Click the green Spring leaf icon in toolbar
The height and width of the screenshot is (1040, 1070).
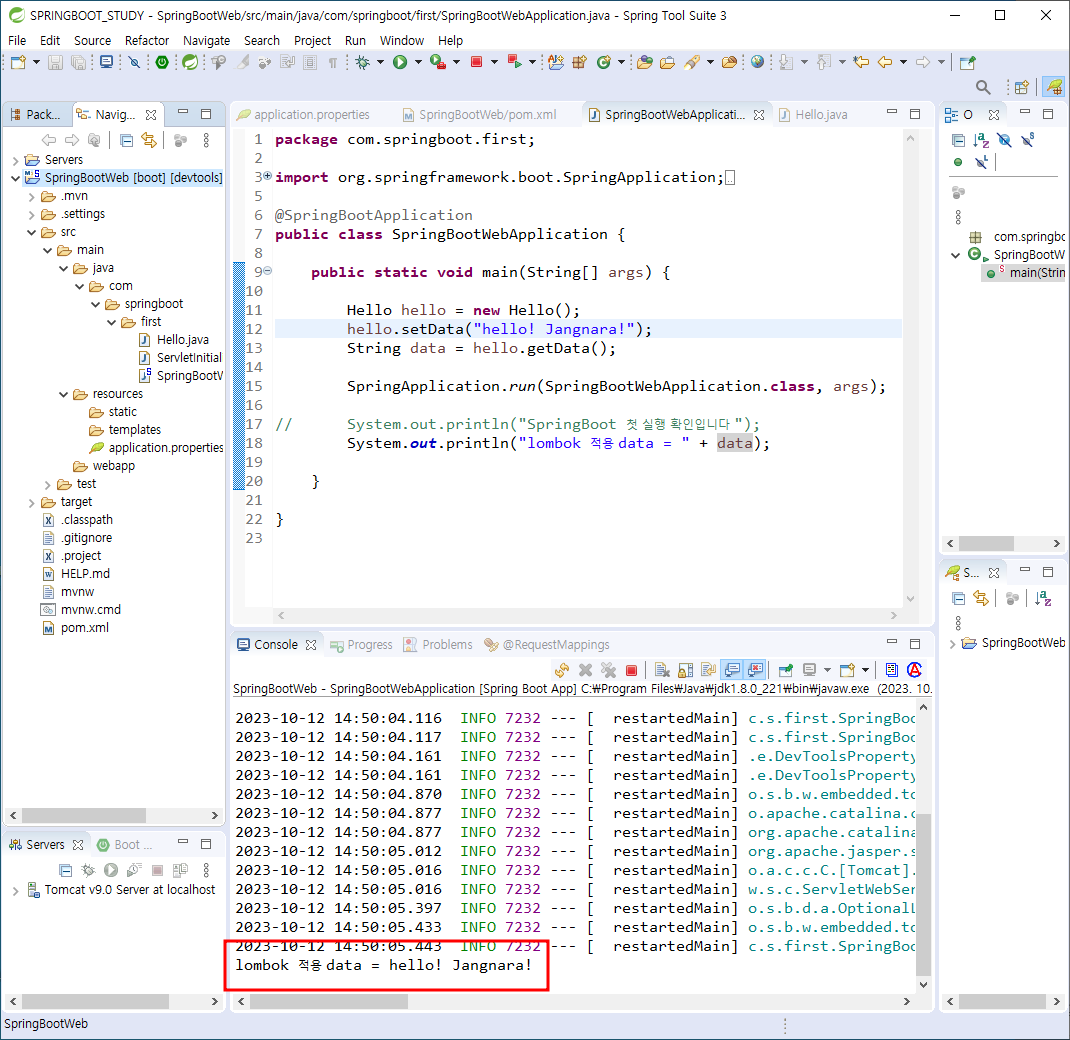point(190,62)
